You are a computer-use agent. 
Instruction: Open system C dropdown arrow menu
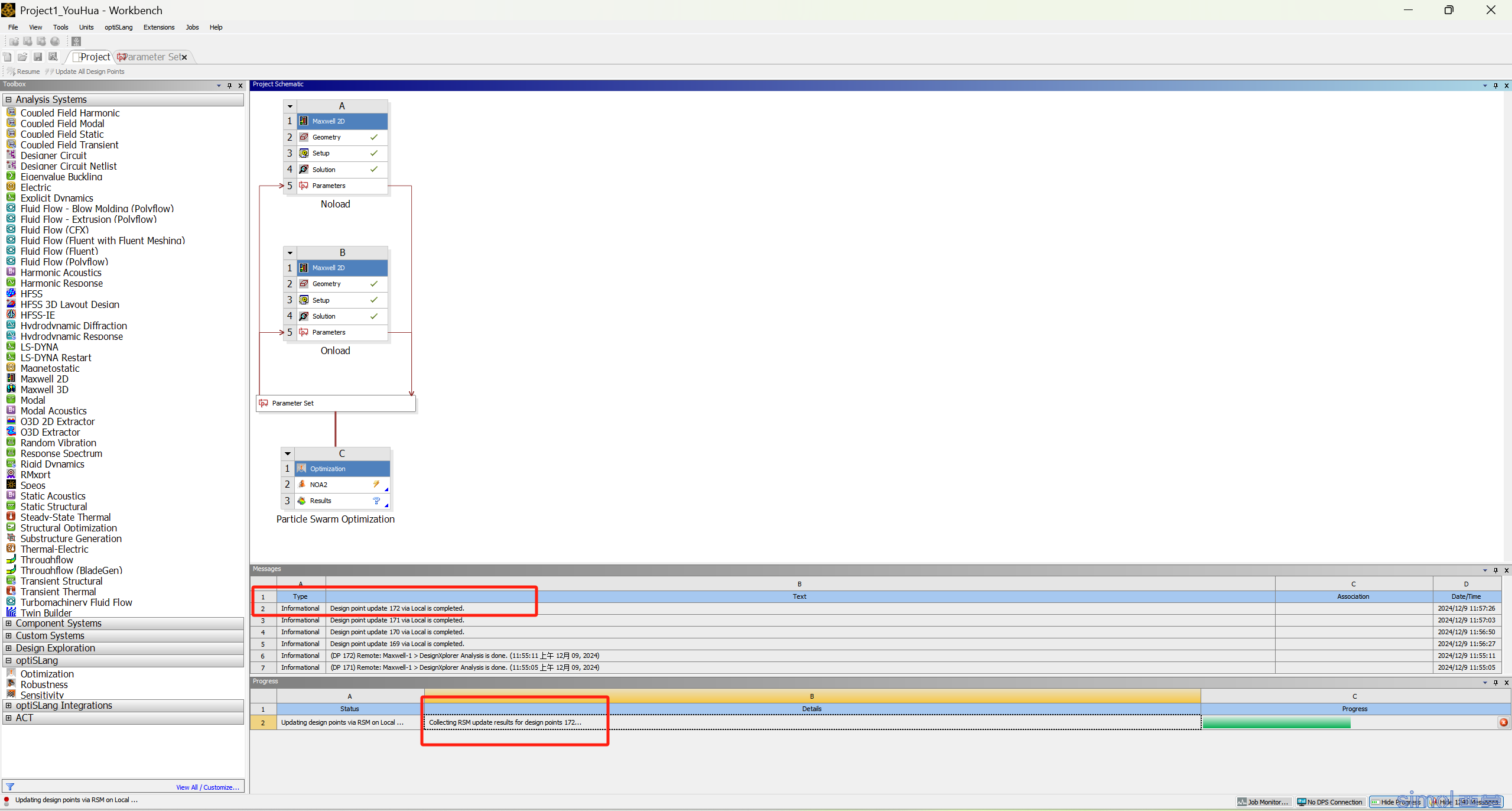(288, 454)
